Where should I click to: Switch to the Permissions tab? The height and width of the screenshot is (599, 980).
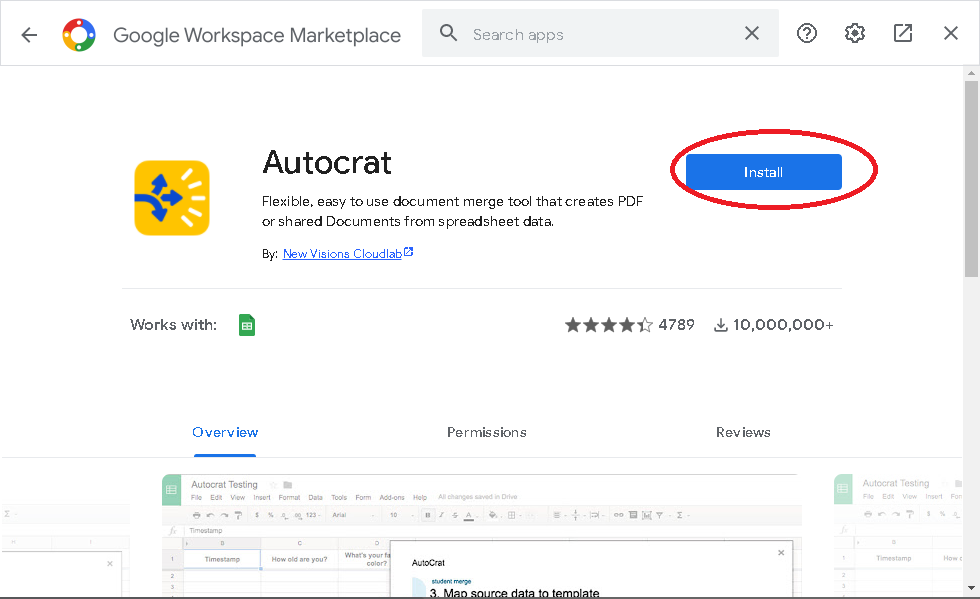pyautogui.click(x=486, y=432)
